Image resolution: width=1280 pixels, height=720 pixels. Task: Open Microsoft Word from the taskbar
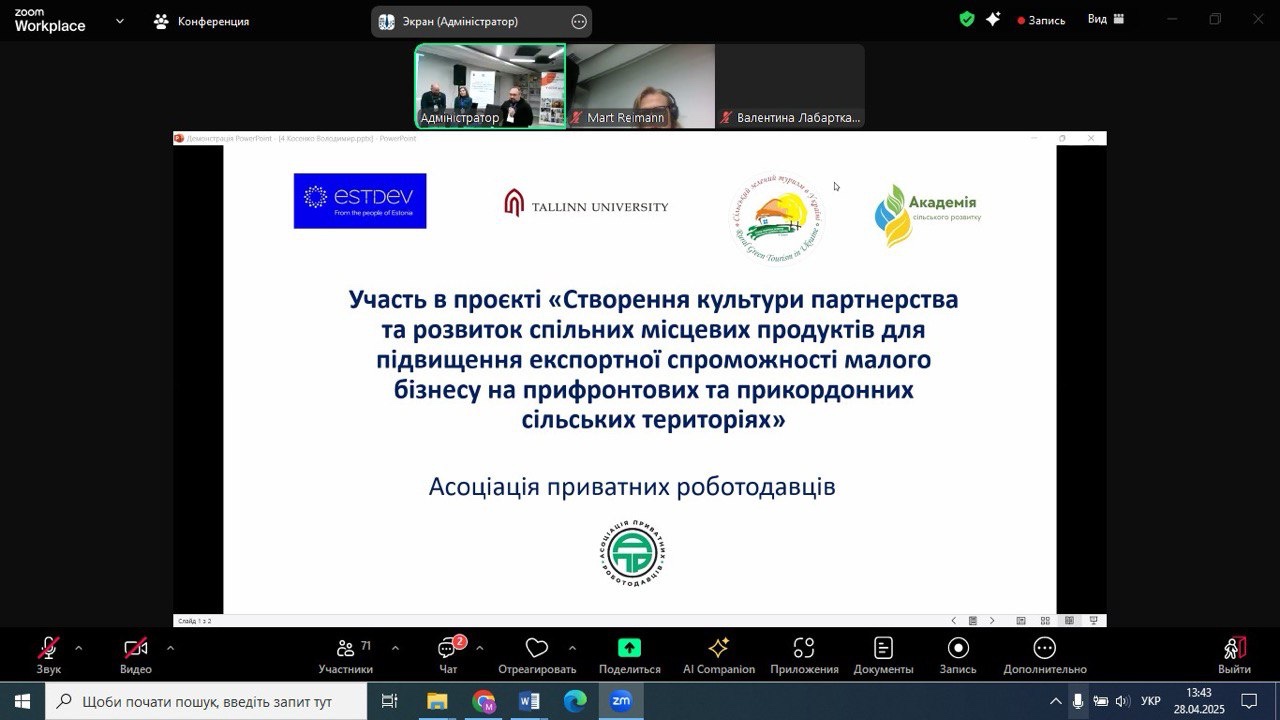pos(529,702)
